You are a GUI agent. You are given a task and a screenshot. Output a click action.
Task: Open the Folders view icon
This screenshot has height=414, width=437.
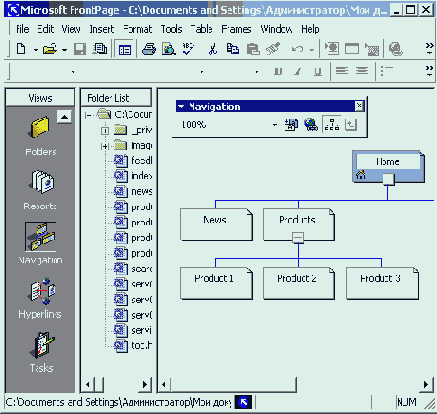tap(40, 128)
